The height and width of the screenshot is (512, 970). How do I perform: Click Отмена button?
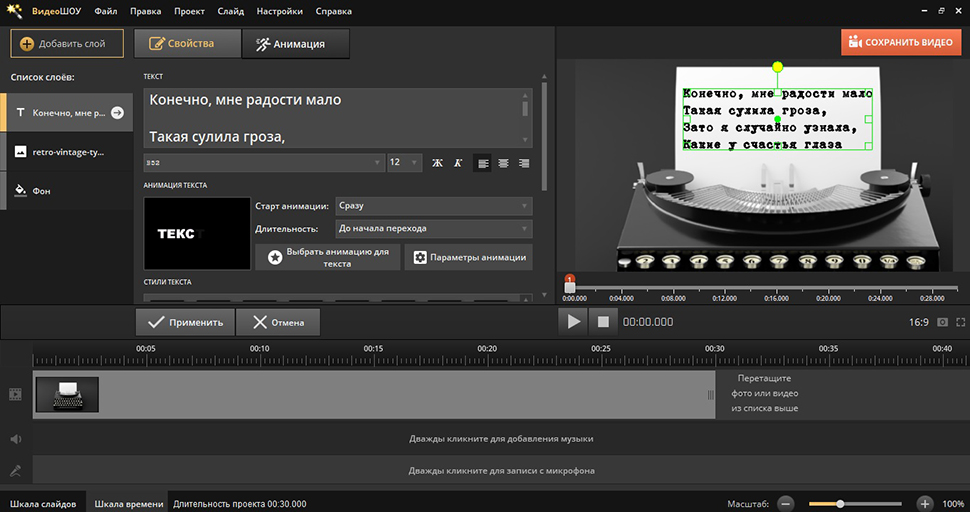(278, 322)
